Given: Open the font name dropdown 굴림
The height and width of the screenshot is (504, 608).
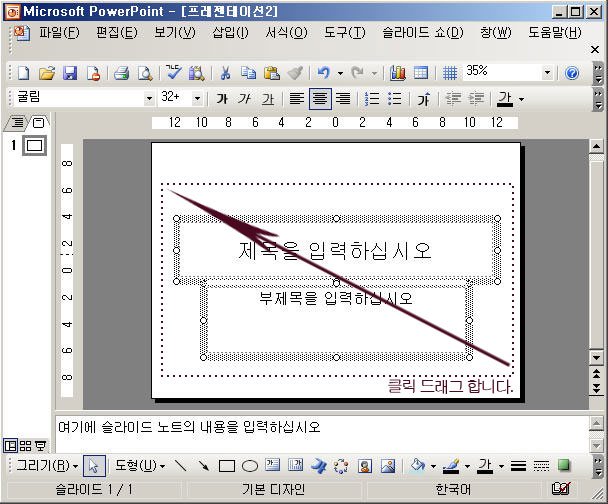Looking at the screenshot, I should pyautogui.click(x=149, y=99).
